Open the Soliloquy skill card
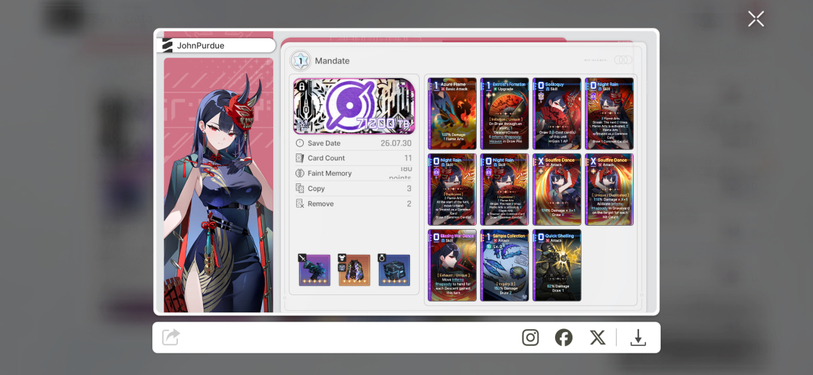The image size is (813, 375). coord(557,114)
